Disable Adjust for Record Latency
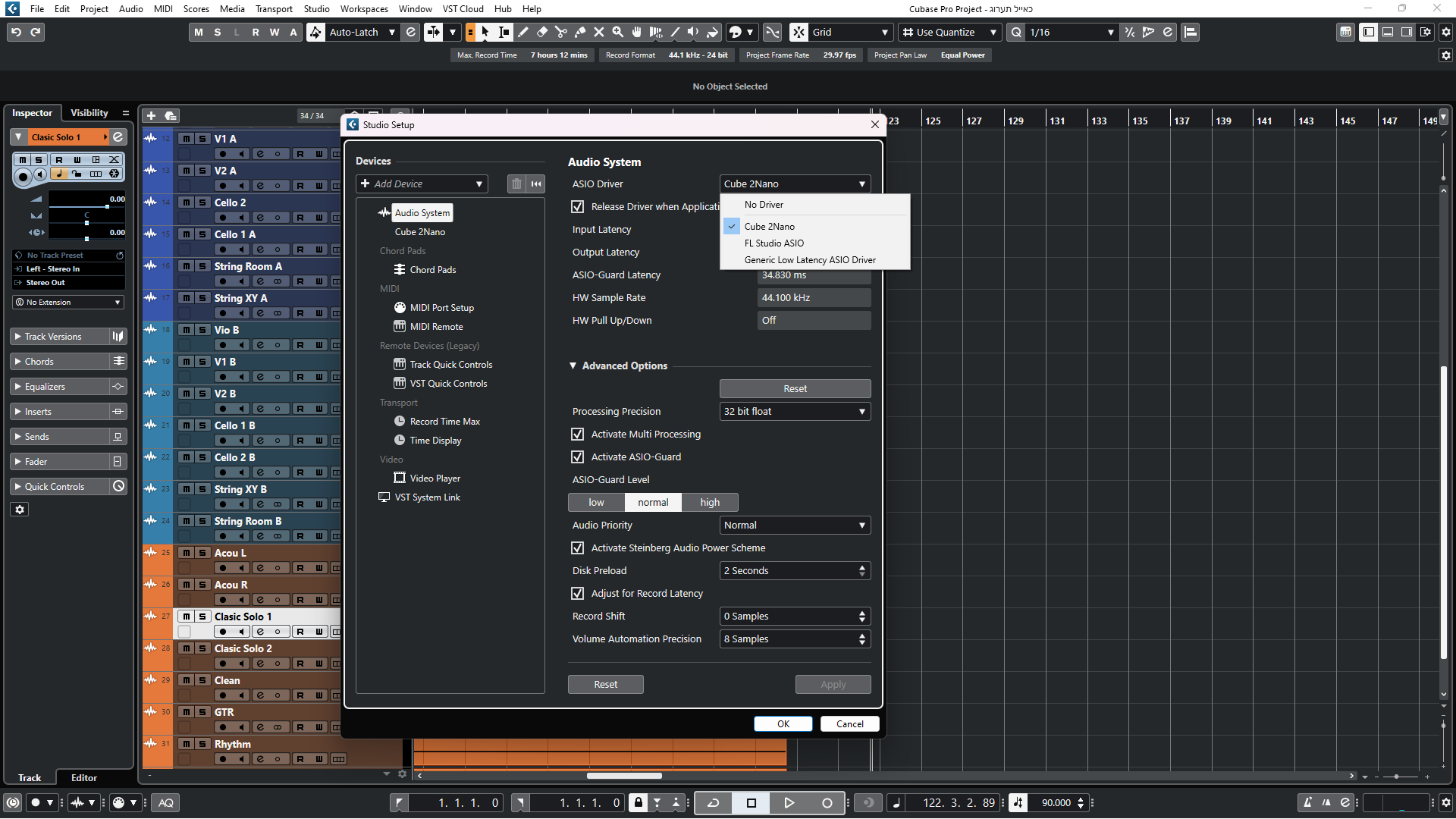 (x=577, y=594)
